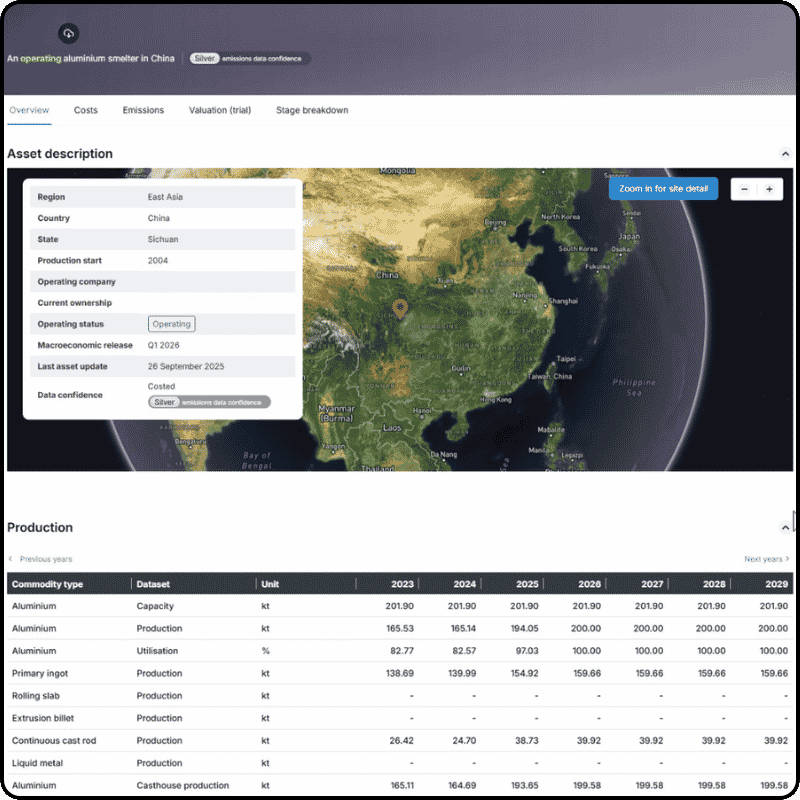
Task: Click the cloud download icon in header
Action: click(x=68, y=34)
